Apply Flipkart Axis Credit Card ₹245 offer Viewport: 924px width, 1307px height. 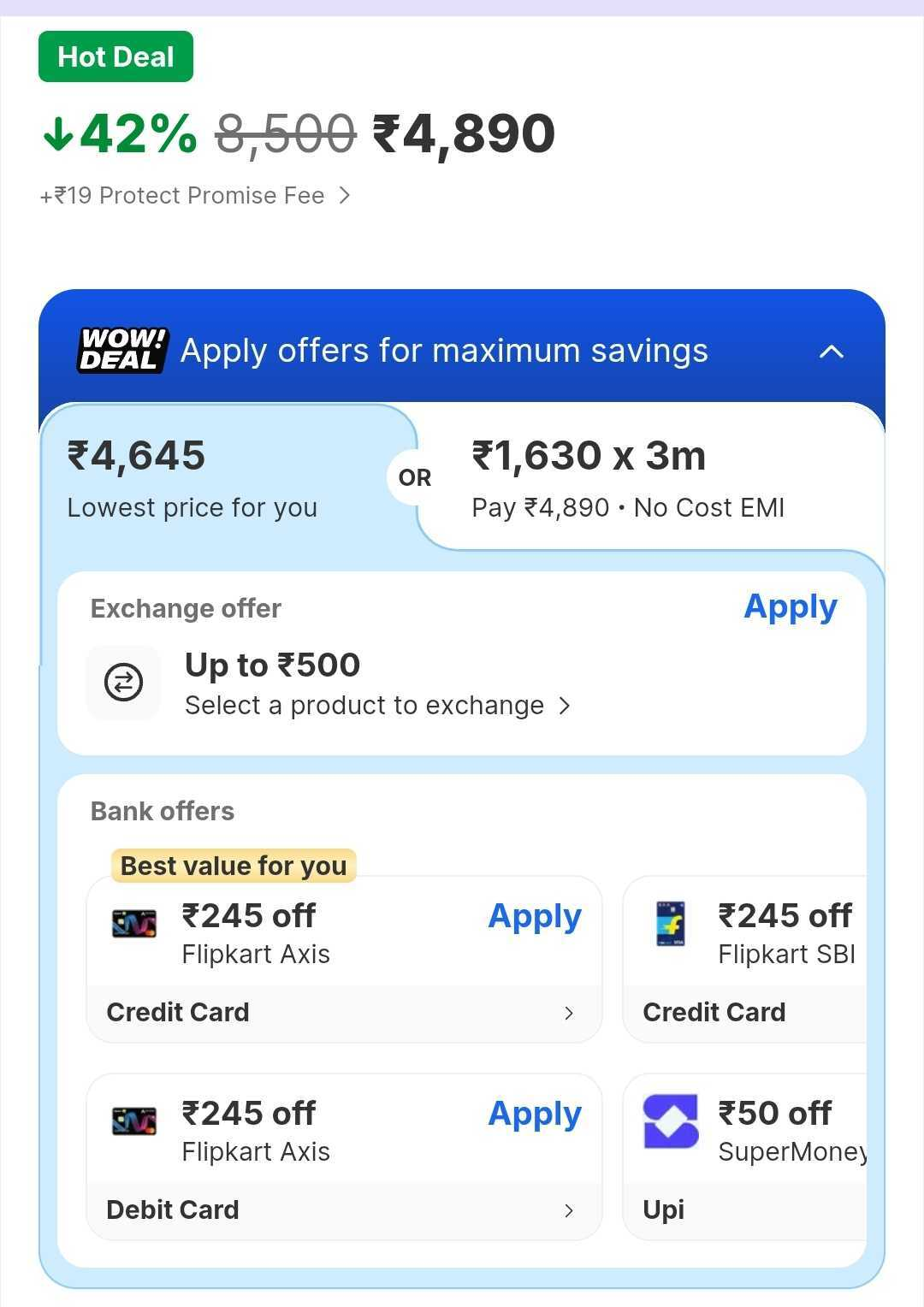coord(534,917)
